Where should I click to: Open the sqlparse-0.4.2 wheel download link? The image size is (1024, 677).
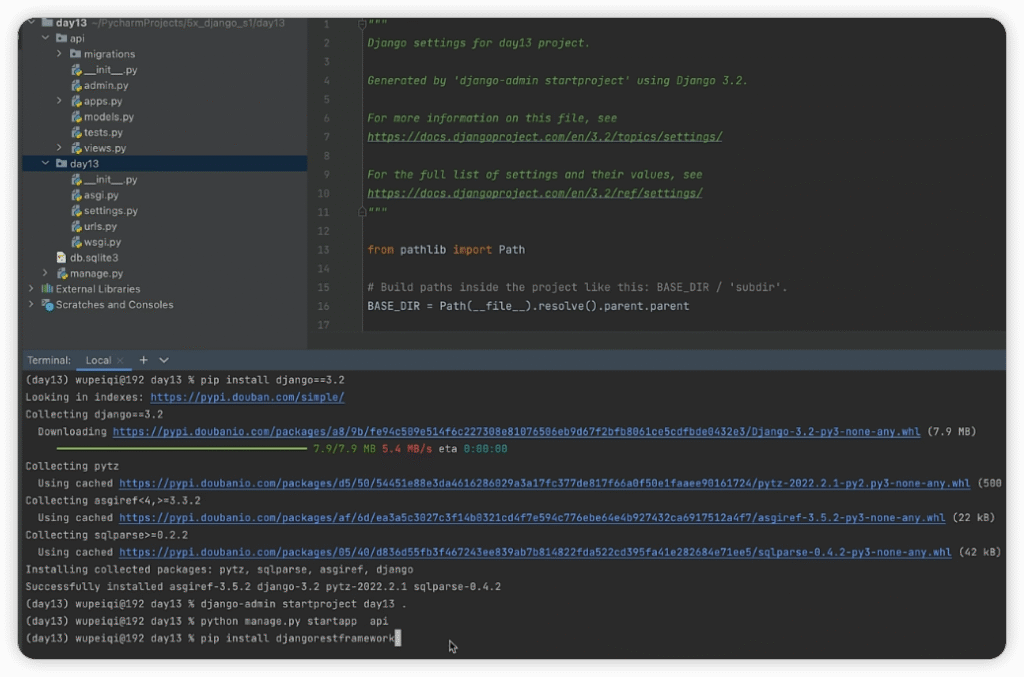[535, 552]
